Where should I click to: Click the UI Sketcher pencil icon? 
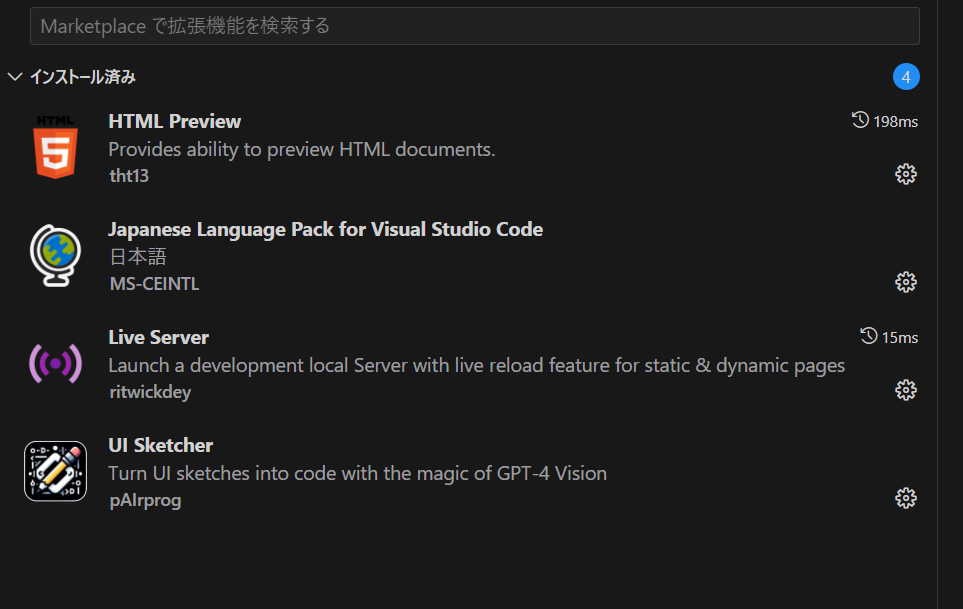tap(55, 471)
